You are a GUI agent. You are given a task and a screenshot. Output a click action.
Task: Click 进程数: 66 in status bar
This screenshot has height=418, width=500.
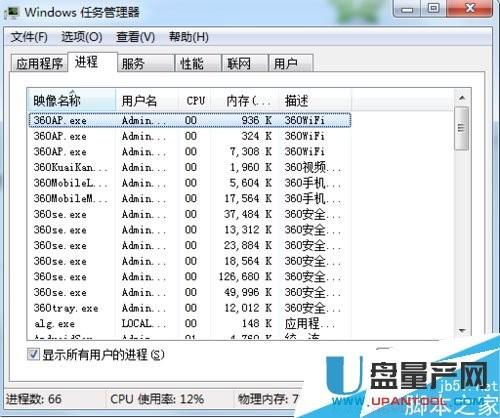click(34, 399)
